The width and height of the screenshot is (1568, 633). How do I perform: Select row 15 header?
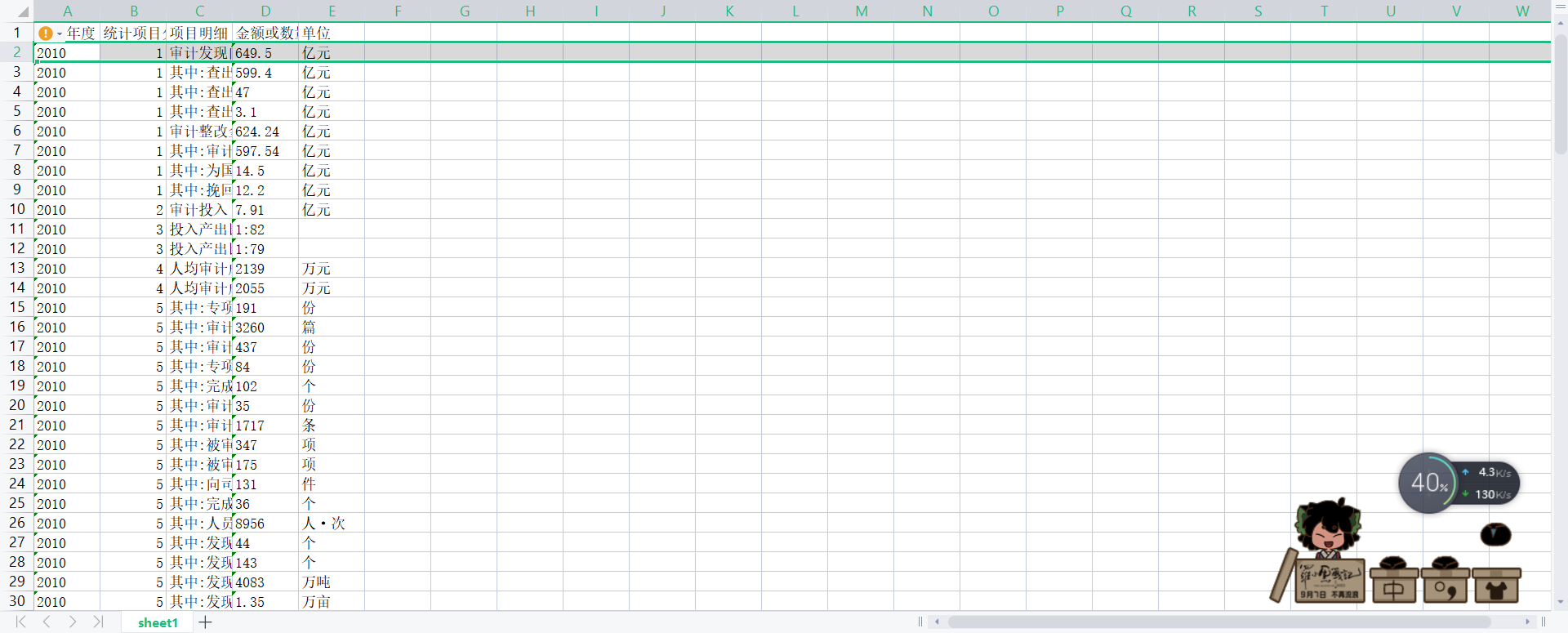pyautogui.click(x=16, y=307)
